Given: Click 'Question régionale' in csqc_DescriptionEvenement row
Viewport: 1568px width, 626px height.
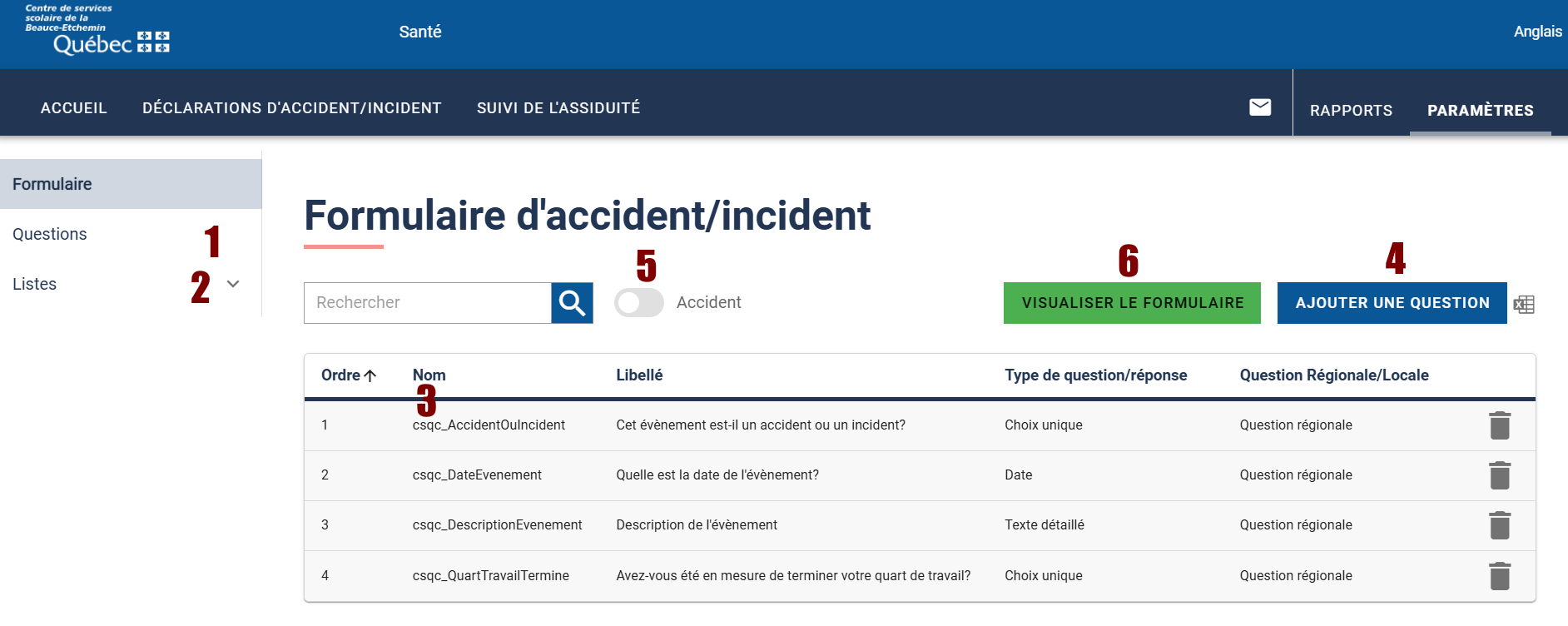Looking at the screenshot, I should click(x=1296, y=525).
